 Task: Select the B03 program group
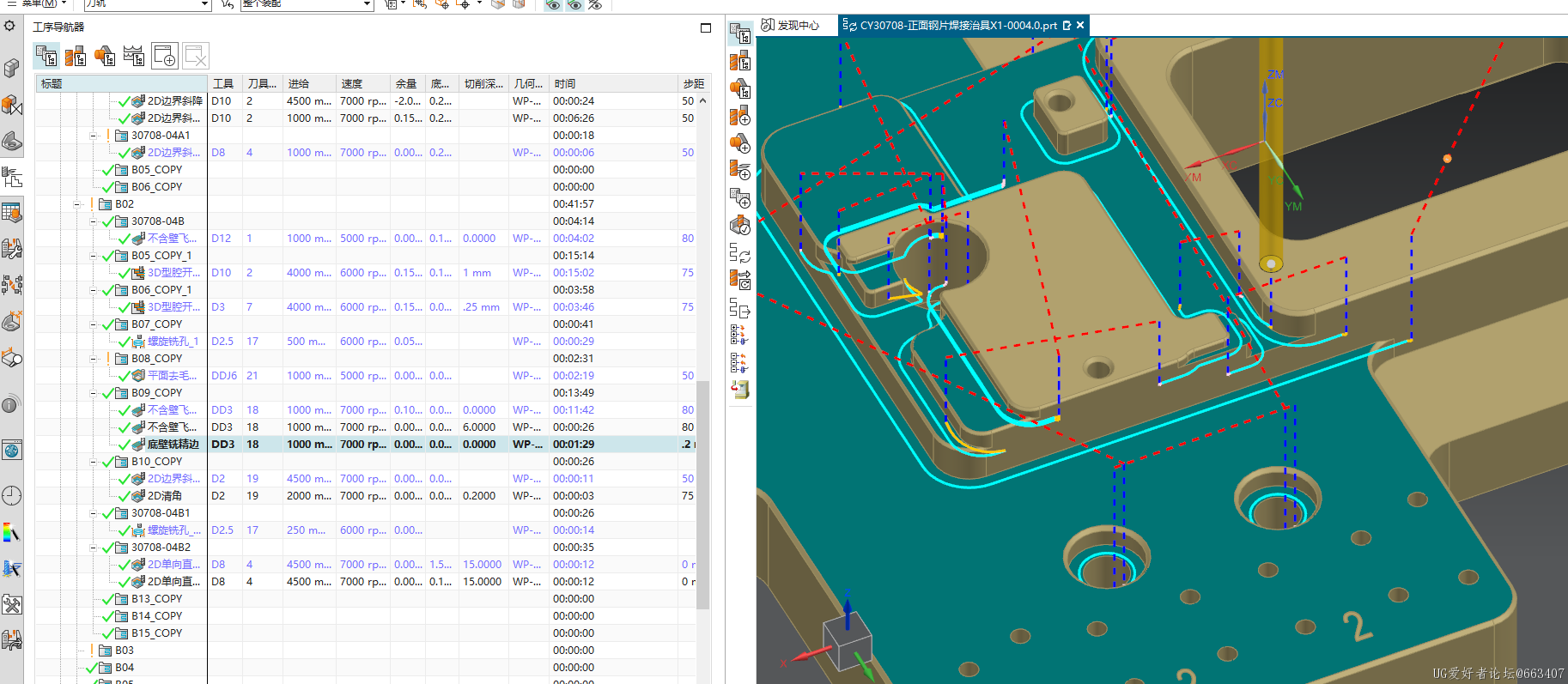125,651
